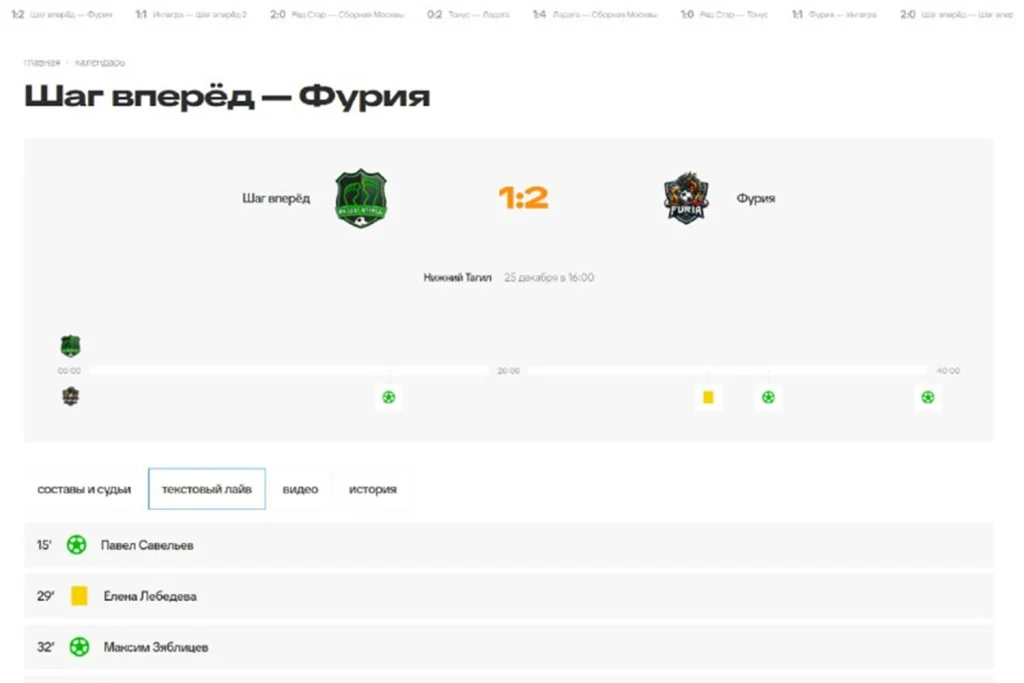Open ticker result 1:1 Интегра — Шаг вперёд 2
Screen dimensions: 1024x683
[191, 14]
